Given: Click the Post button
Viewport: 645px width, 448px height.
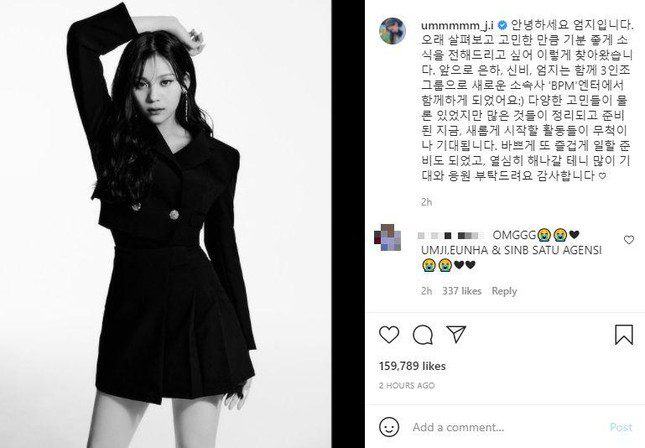Looking at the screenshot, I should (x=621, y=427).
